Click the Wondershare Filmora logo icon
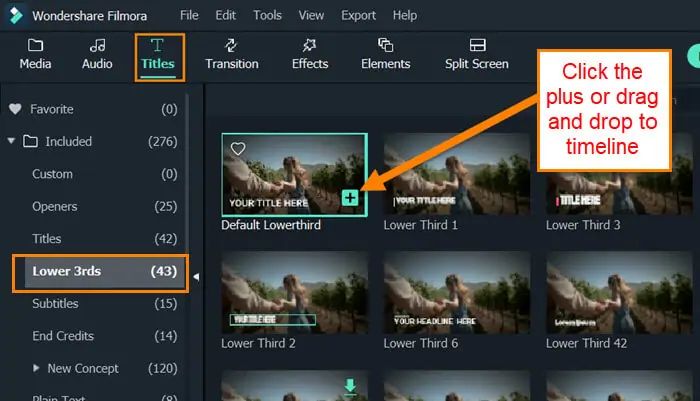The height and width of the screenshot is (401, 700). [16, 15]
